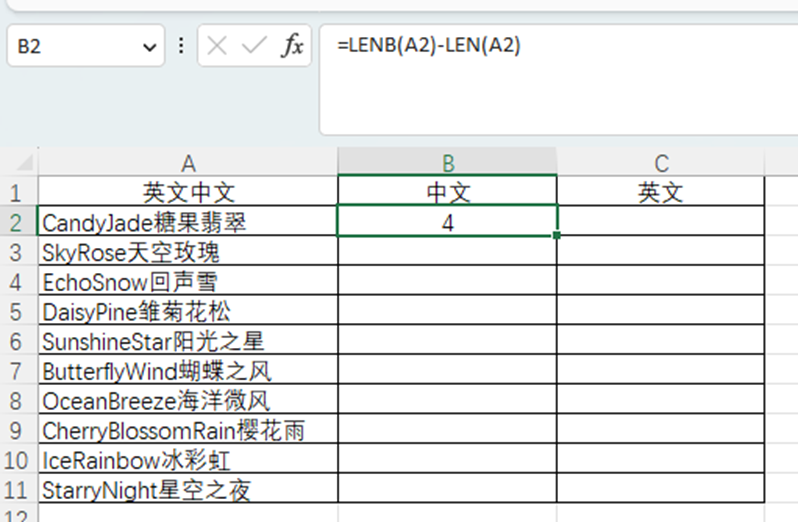
Task: Click cell DaisyPine雏菊花松
Action: (188, 310)
